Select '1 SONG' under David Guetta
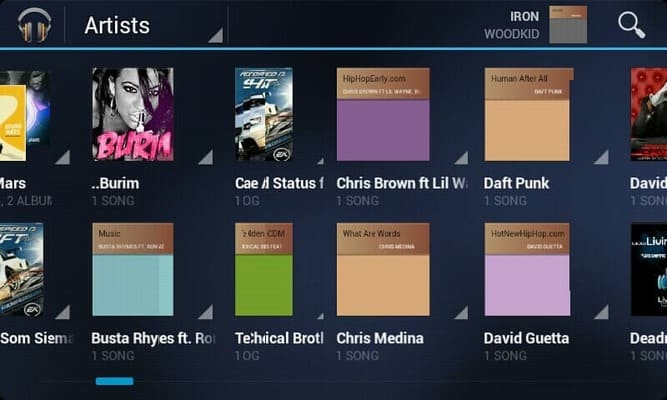667x400 pixels. coord(505,355)
